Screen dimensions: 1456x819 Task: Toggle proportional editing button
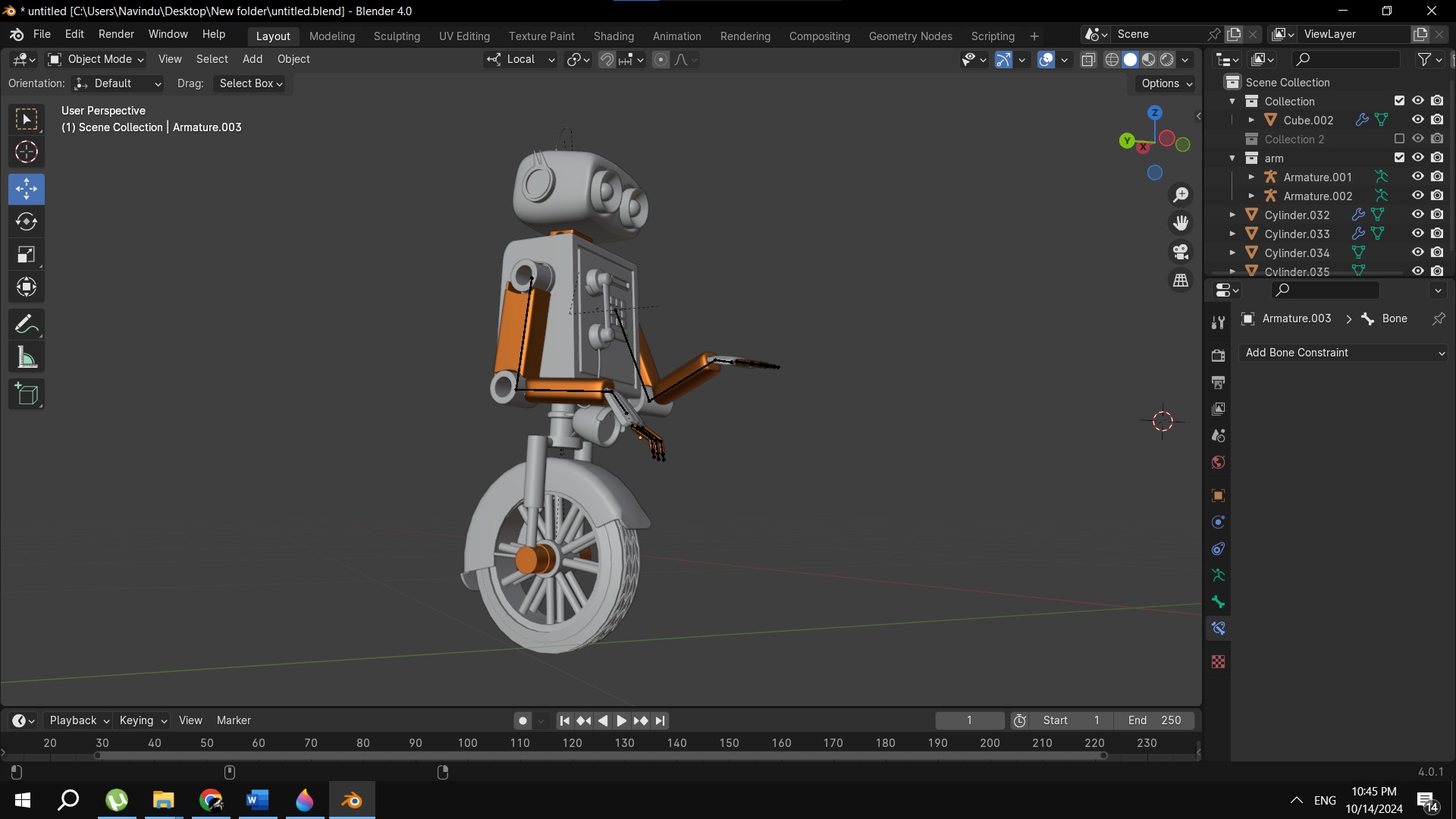point(661,59)
